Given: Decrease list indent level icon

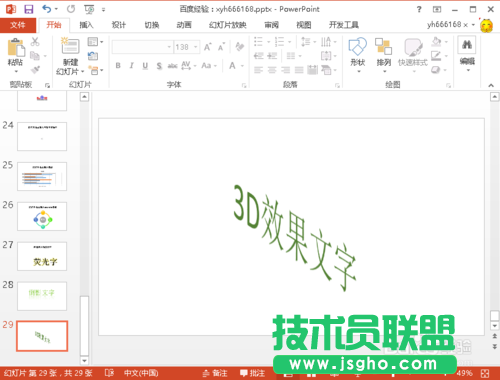Looking at the screenshot, I should pyautogui.click(x=258, y=56).
